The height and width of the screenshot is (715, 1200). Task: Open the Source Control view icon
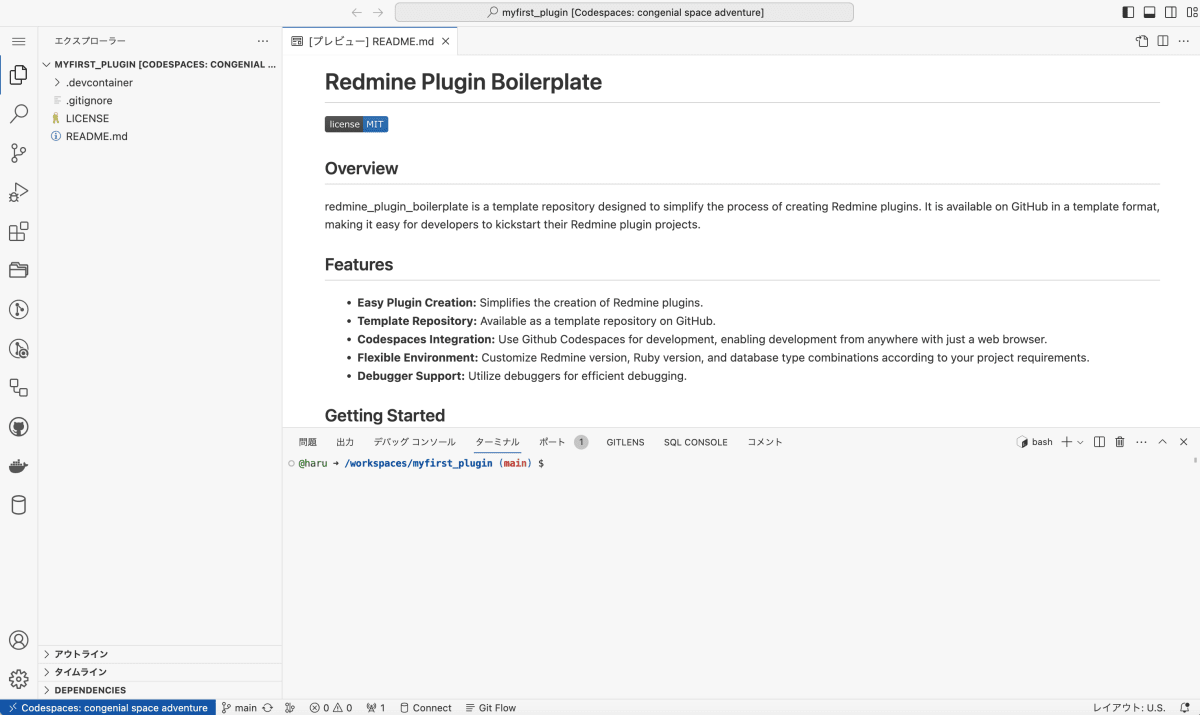[18, 153]
